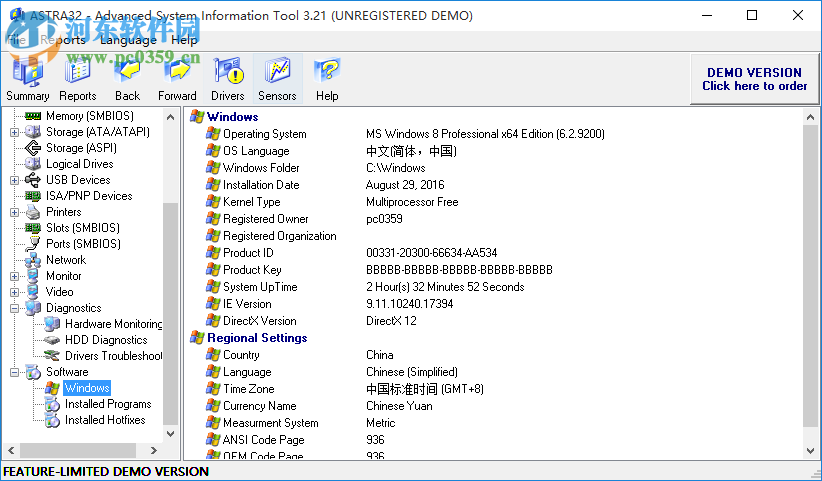Open the Help menu
Screen dimensions: 822x481
pyautogui.click(x=184, y=40)
